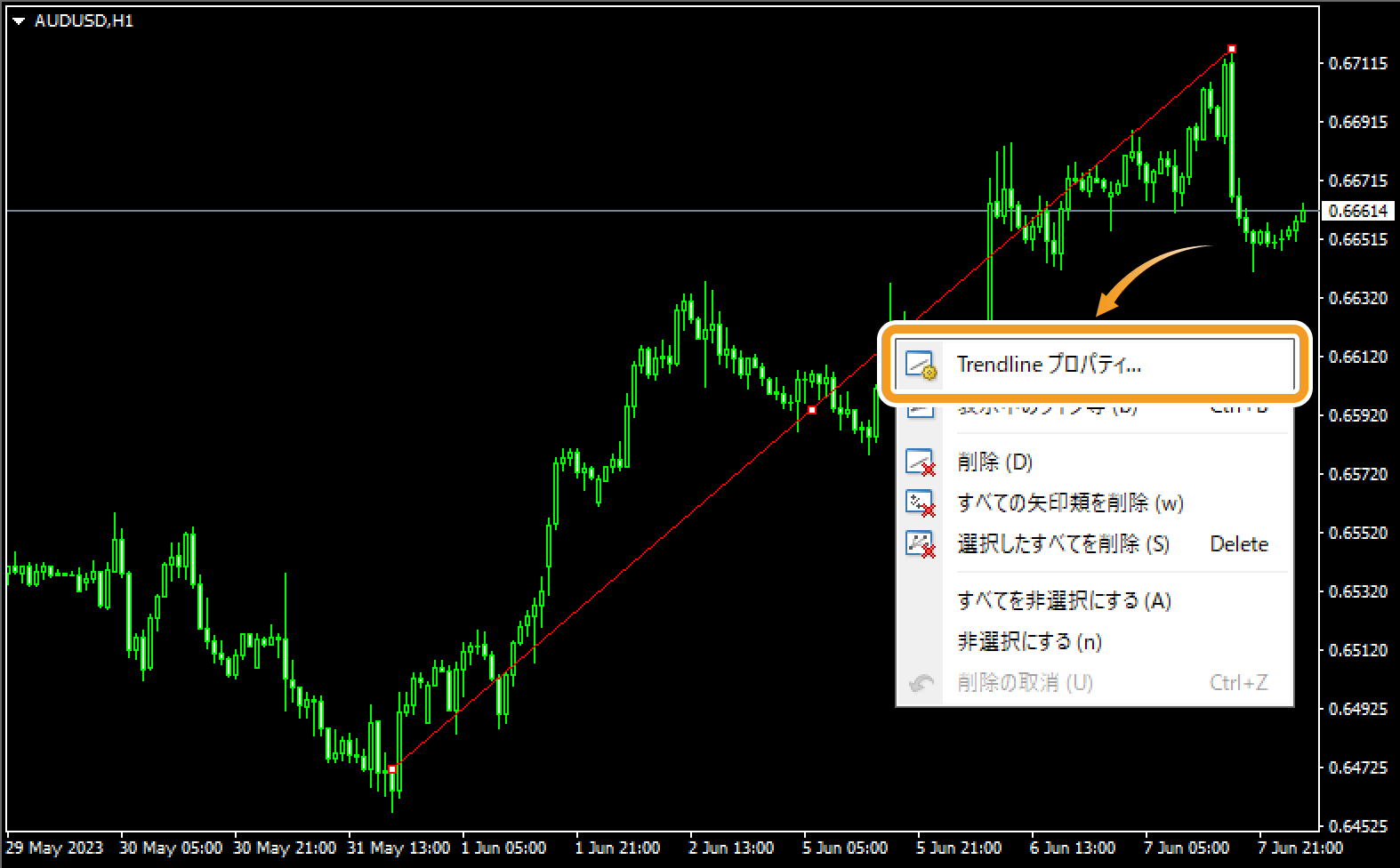Choose 削除 (D) to delete the trendline
The width and height of the screenshot is (1400, 868).
pyautogui.click(x=1094, y=462)
